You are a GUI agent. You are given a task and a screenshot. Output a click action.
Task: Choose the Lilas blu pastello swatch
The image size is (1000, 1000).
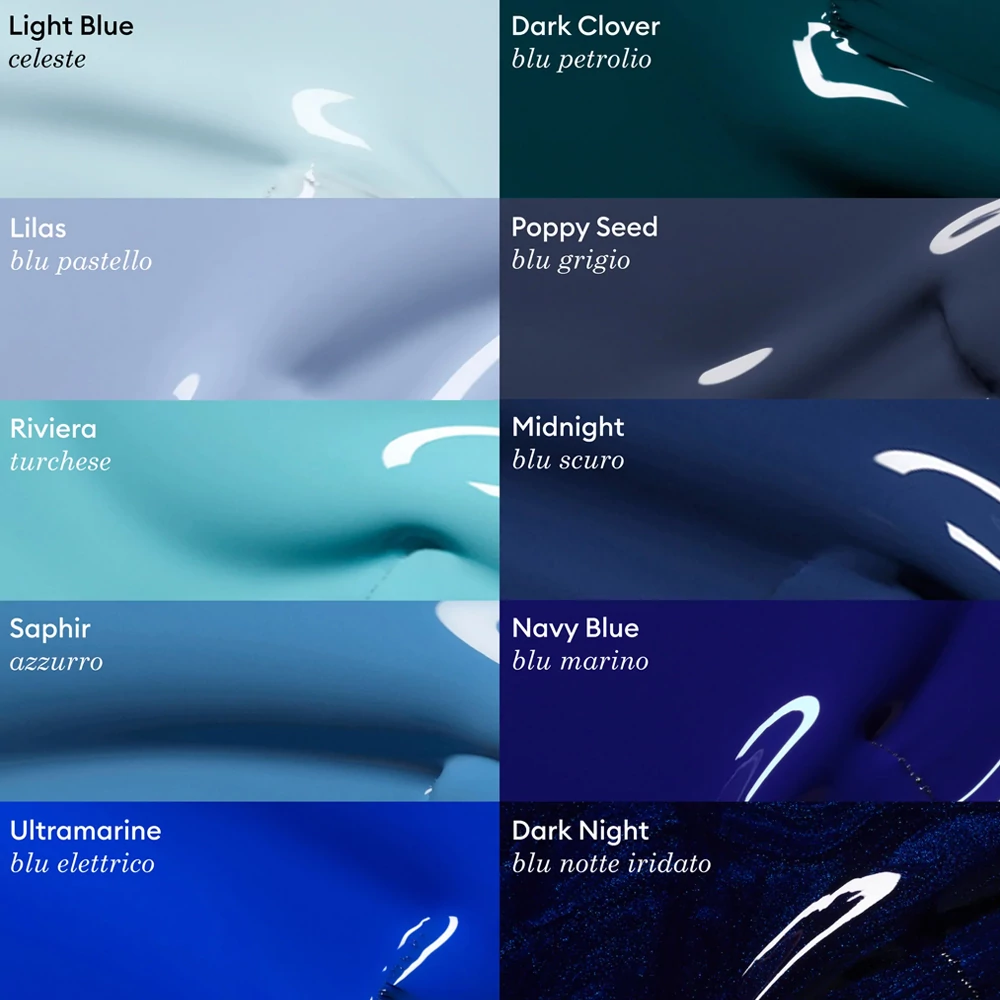pyautogui.click(x=249, y=298)
